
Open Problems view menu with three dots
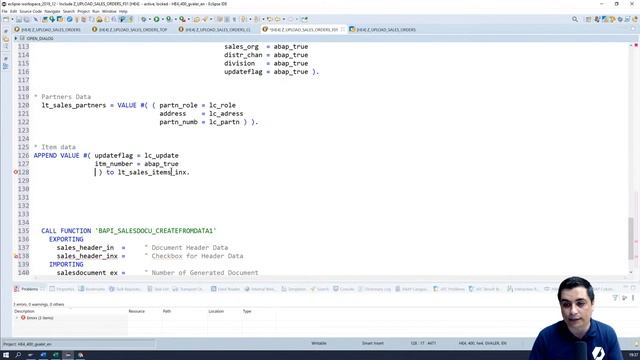pos(633,298)
